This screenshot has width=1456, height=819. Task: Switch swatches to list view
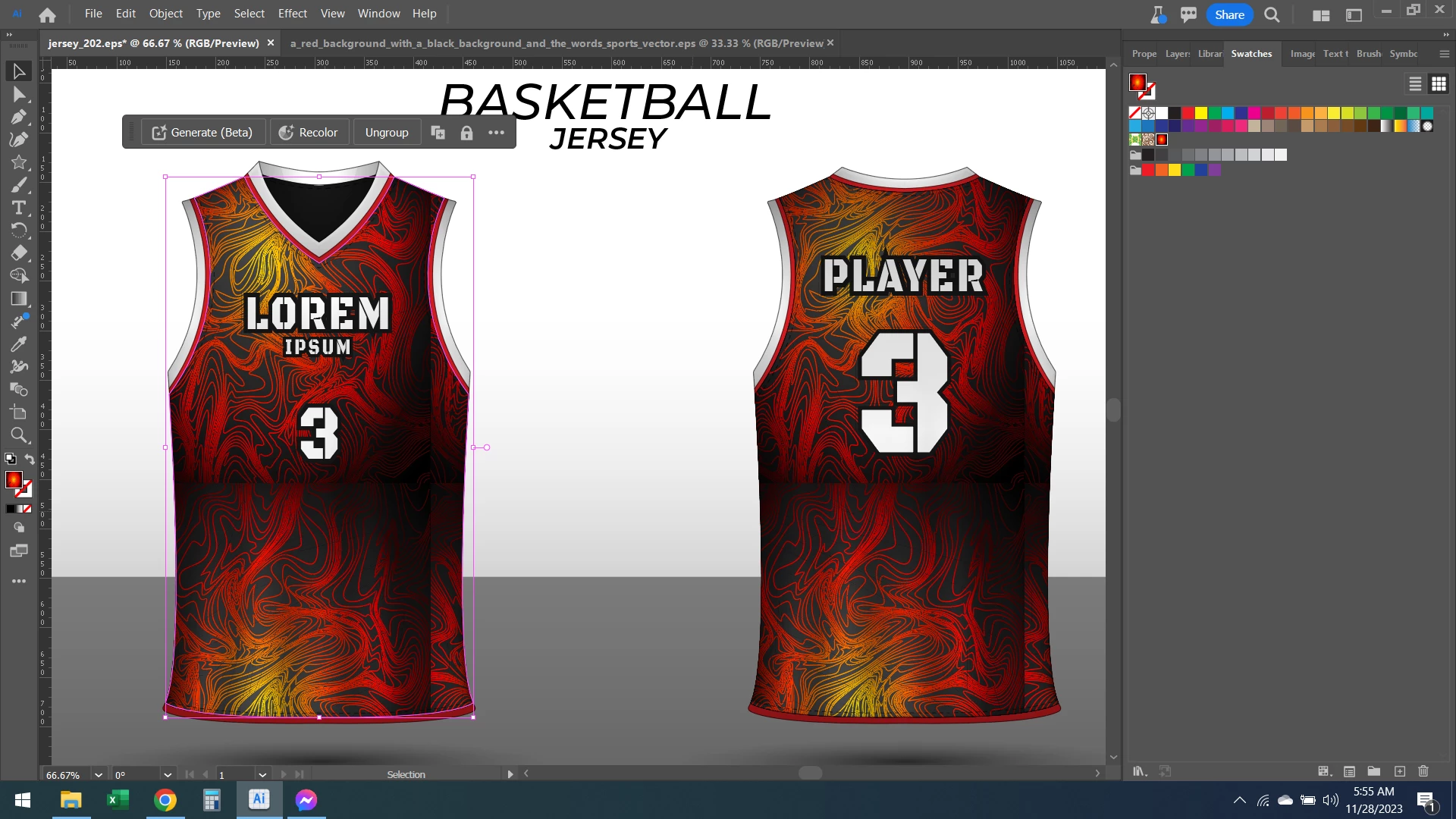pyautogui.click(x=1415, y=84)
